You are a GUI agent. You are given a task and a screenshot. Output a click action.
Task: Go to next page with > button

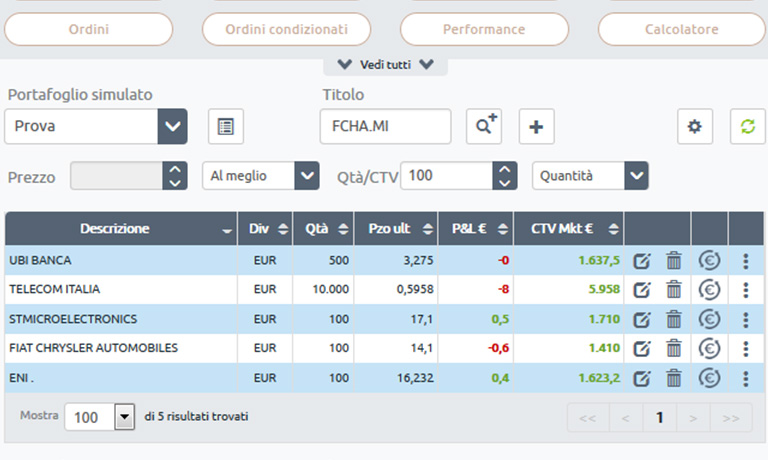693,418
